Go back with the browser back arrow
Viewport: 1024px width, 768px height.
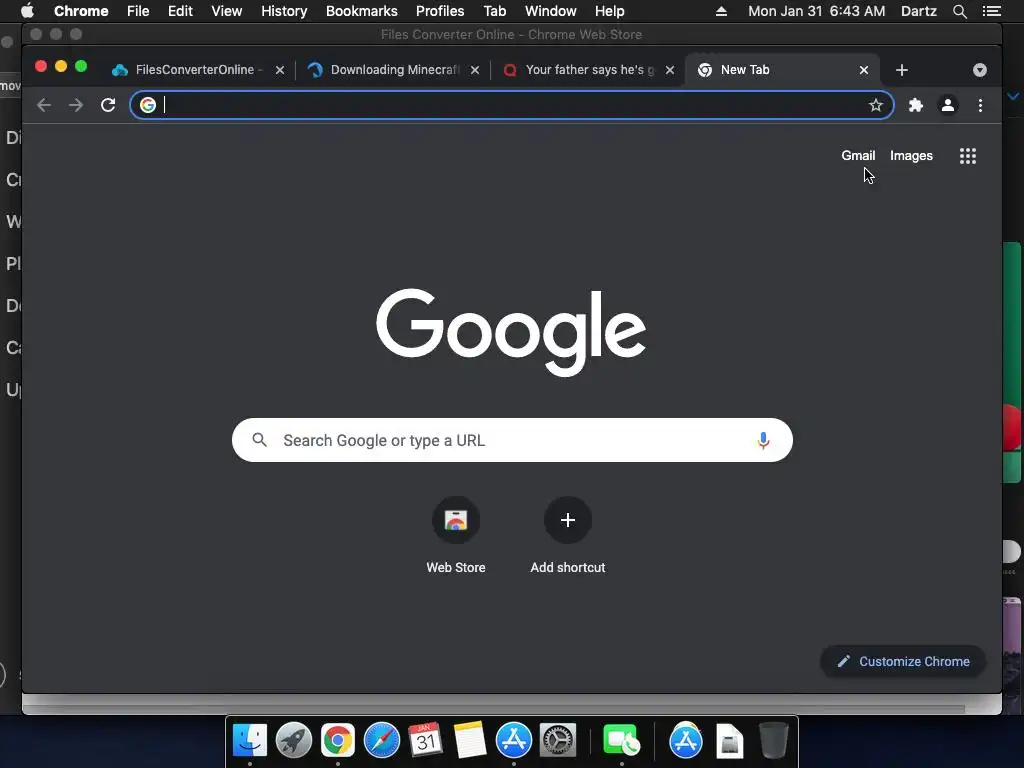coord(44,105)
